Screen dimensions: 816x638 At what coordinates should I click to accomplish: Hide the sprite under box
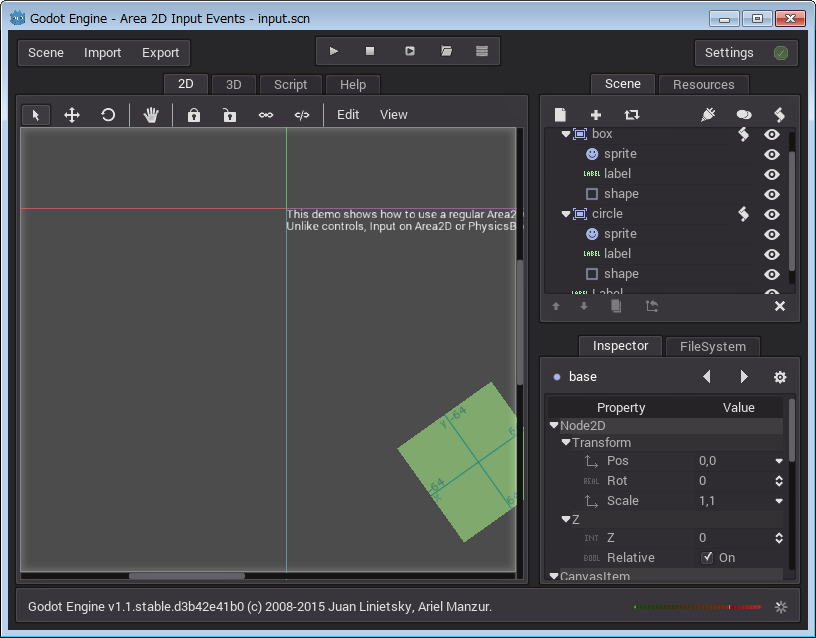[771, 155]
